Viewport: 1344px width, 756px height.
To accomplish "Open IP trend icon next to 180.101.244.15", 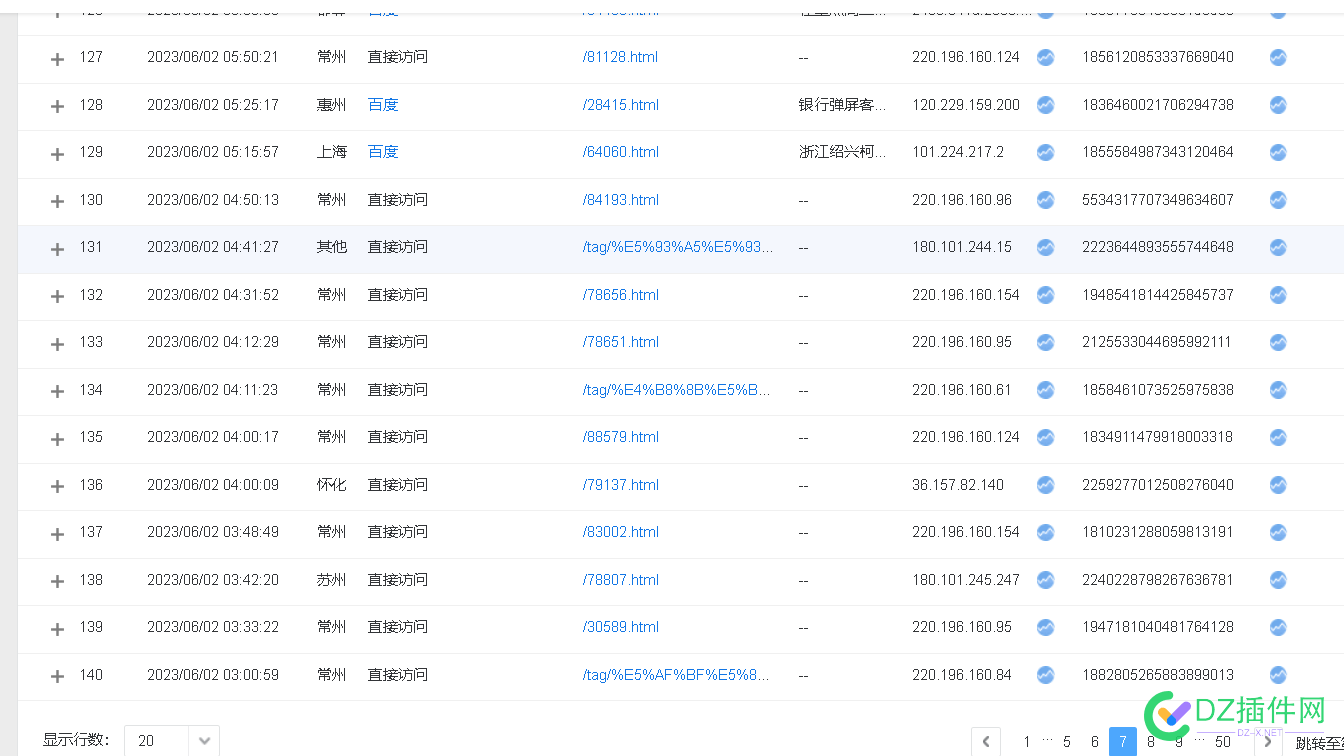I will point(1045,247).
